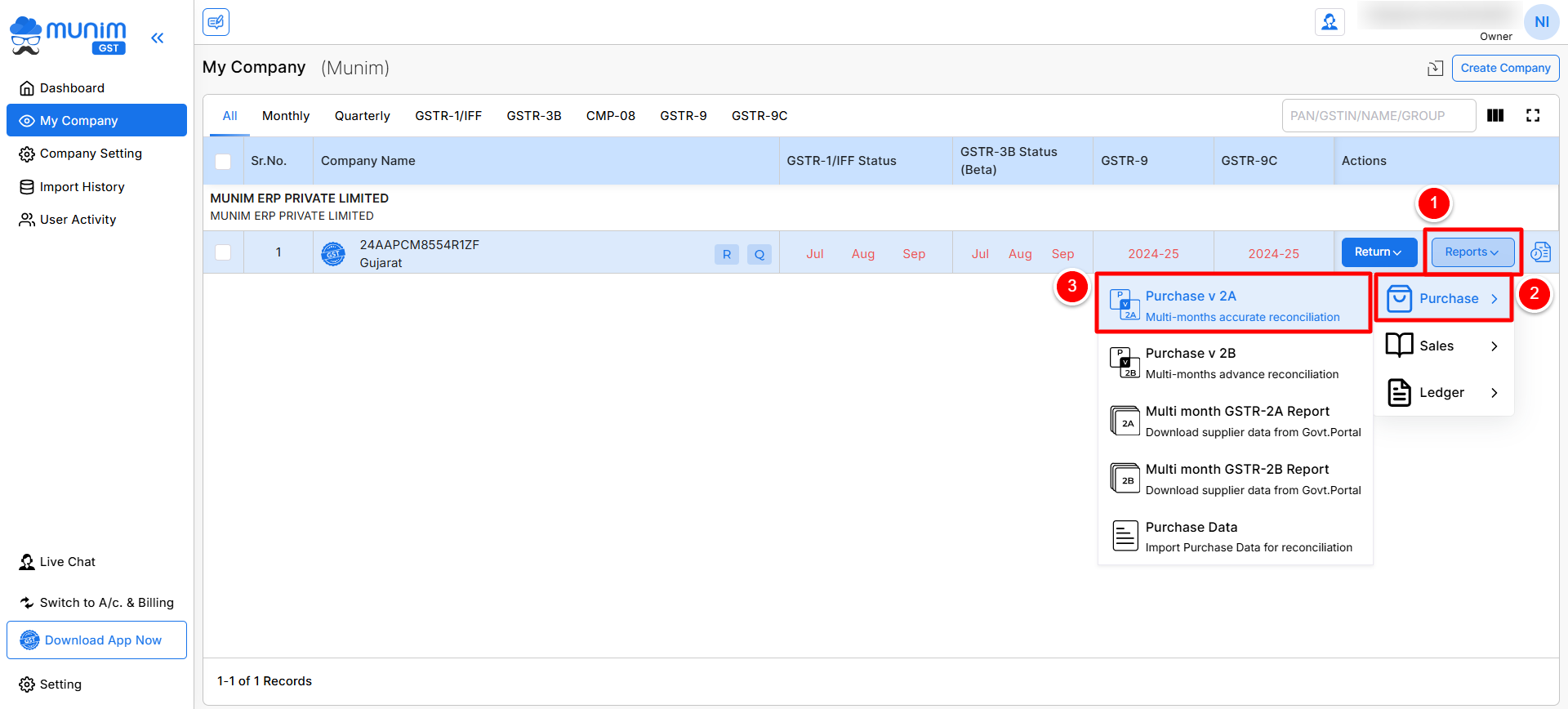Image resolution: width=1568 pixels, height=709 pixels.
Task: Switch to the CMP-08 tab
Action: [611, 116]
